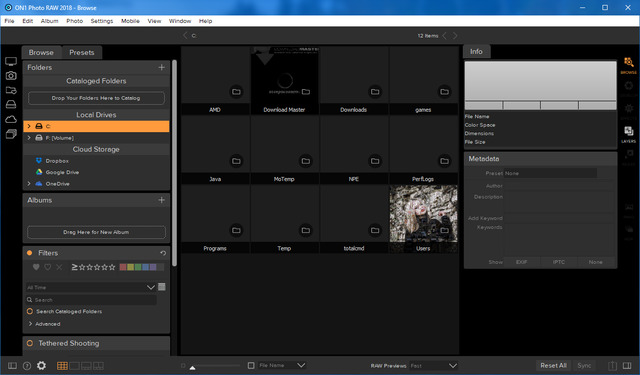Show EXIF metadata button

click(521, 262)
